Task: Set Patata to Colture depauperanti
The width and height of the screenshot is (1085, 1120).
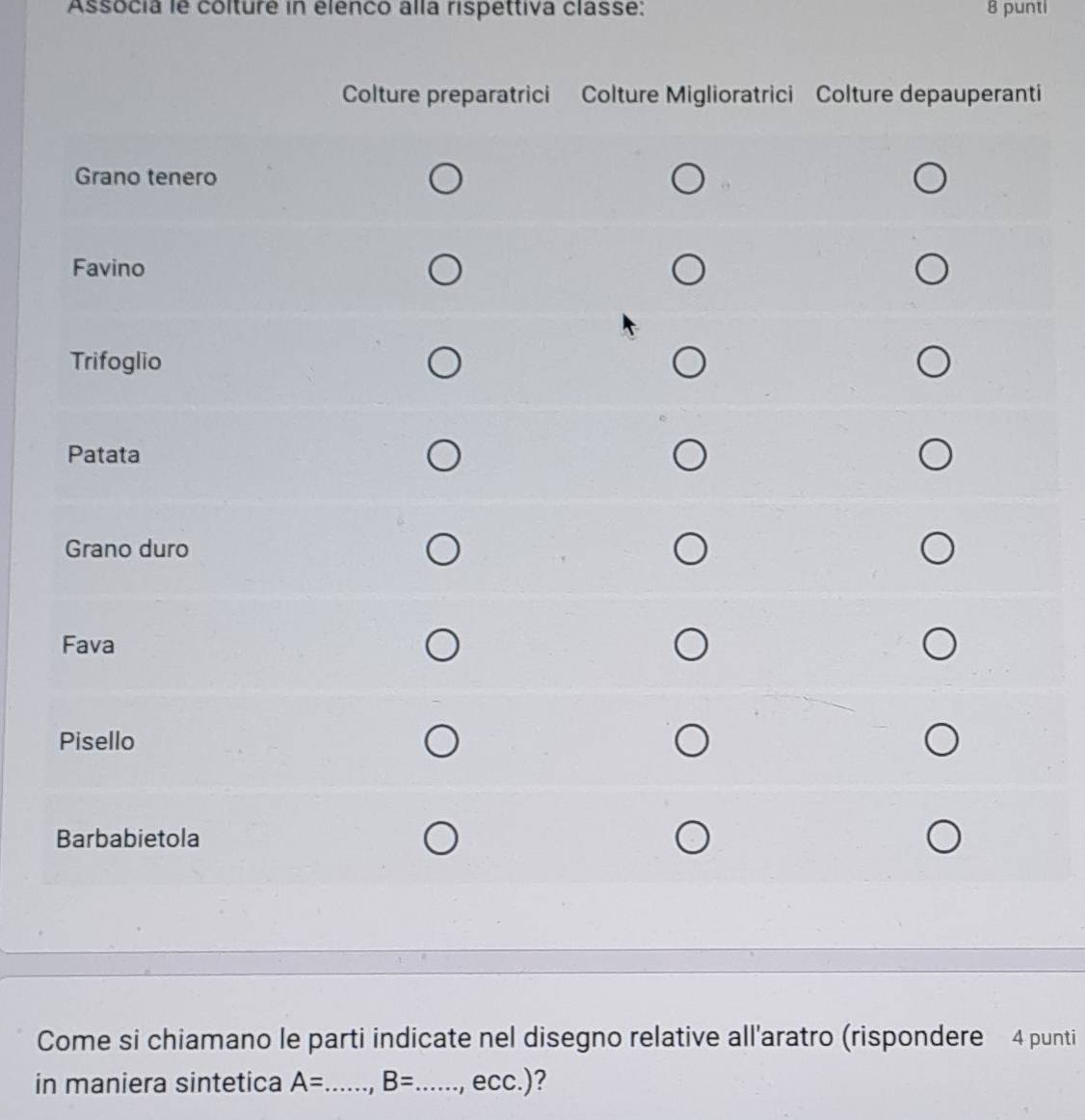Action: tap(934, 455)
